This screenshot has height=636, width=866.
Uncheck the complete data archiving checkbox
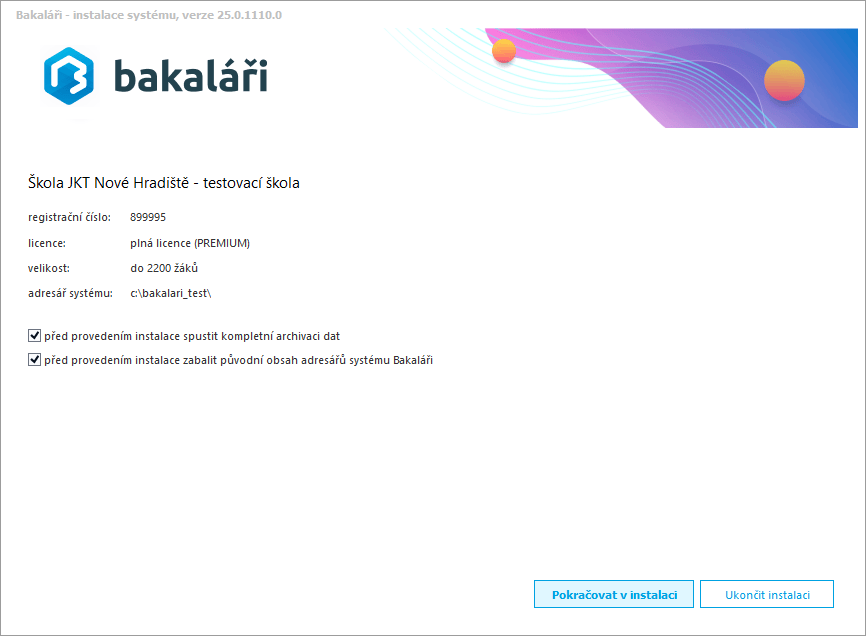[35, 336]
